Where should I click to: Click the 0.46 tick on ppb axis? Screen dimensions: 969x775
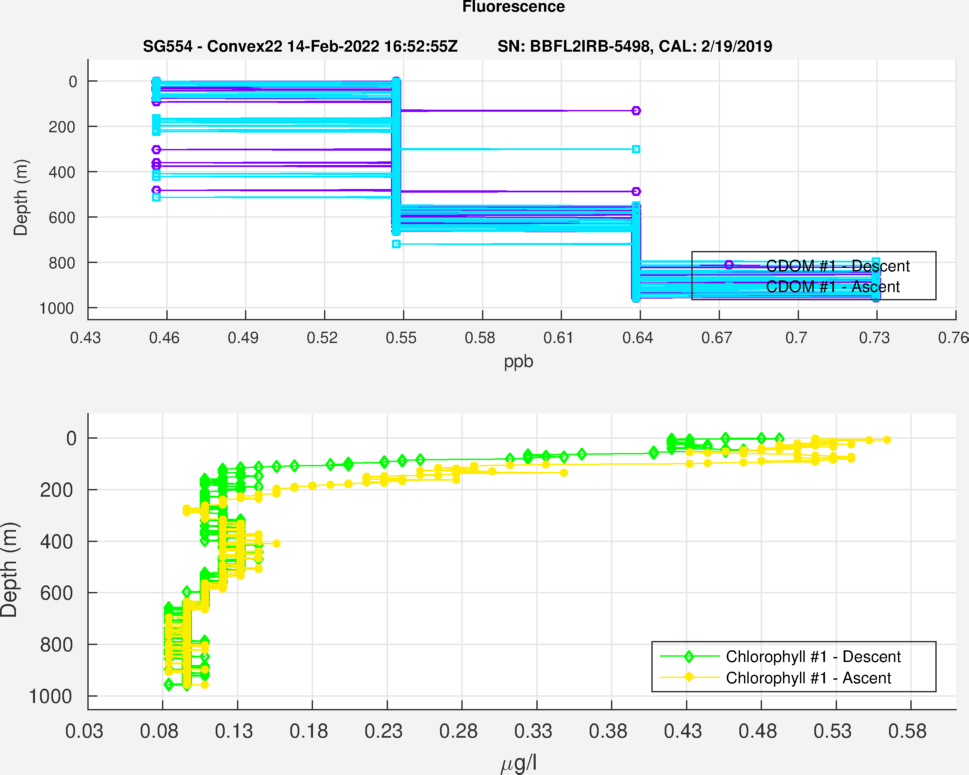[x=164, y=337]
